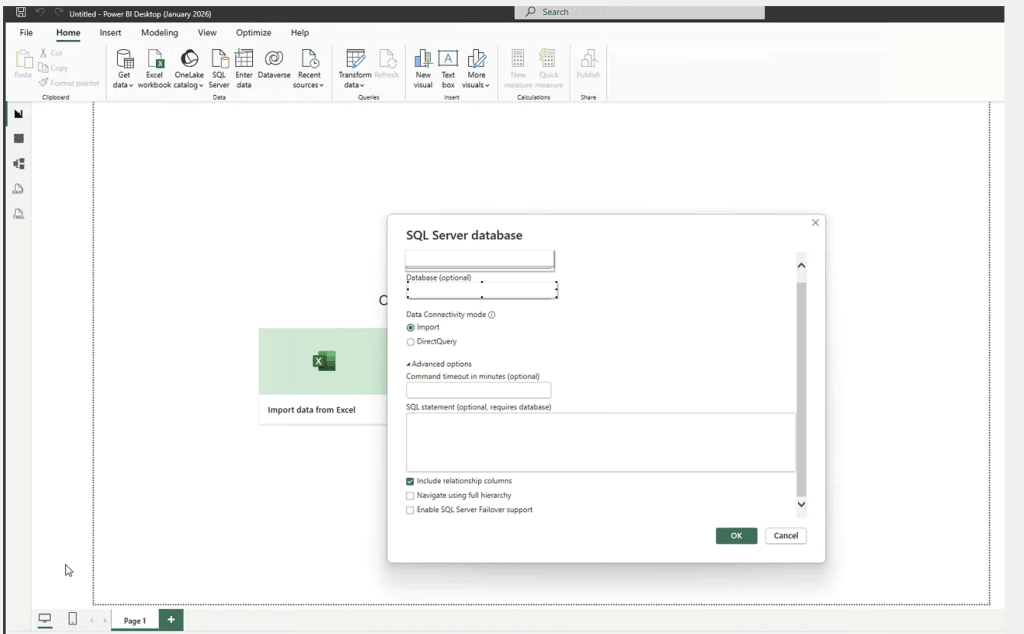Add a new page with plus button

point(171,620)
